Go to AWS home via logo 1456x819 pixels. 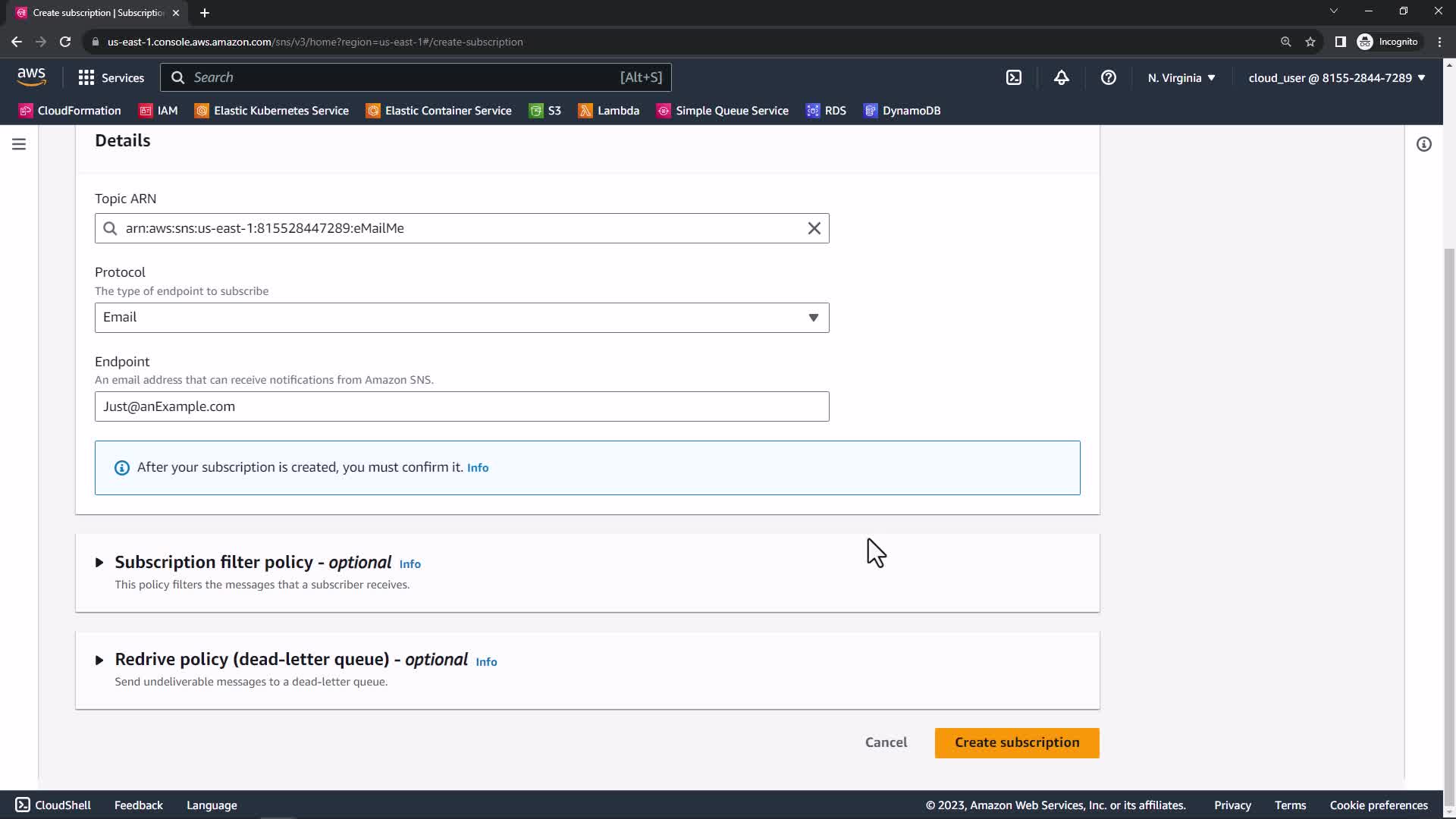pos(31,77)
